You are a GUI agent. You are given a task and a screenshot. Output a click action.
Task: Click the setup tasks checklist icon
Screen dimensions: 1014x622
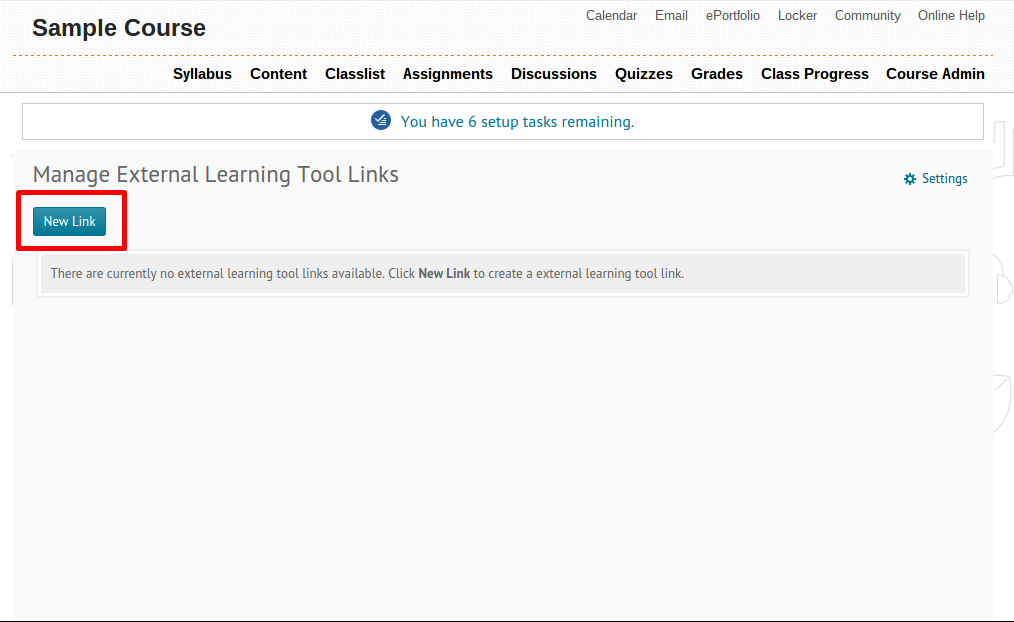pyautogui.click(x=381, y=120)
